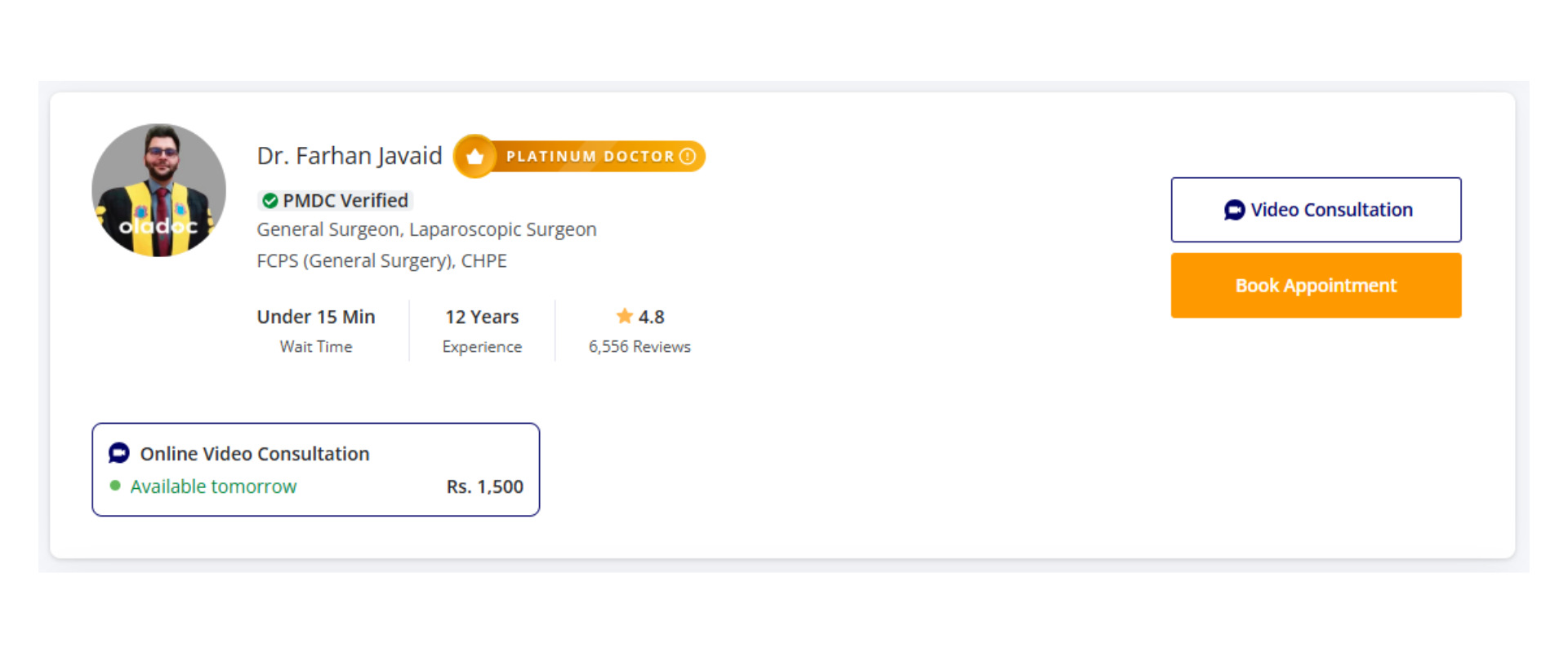
Task: Click General Surgeon, Laparoscopic Surgeon specialty text
Action: [x=426, y=229]
